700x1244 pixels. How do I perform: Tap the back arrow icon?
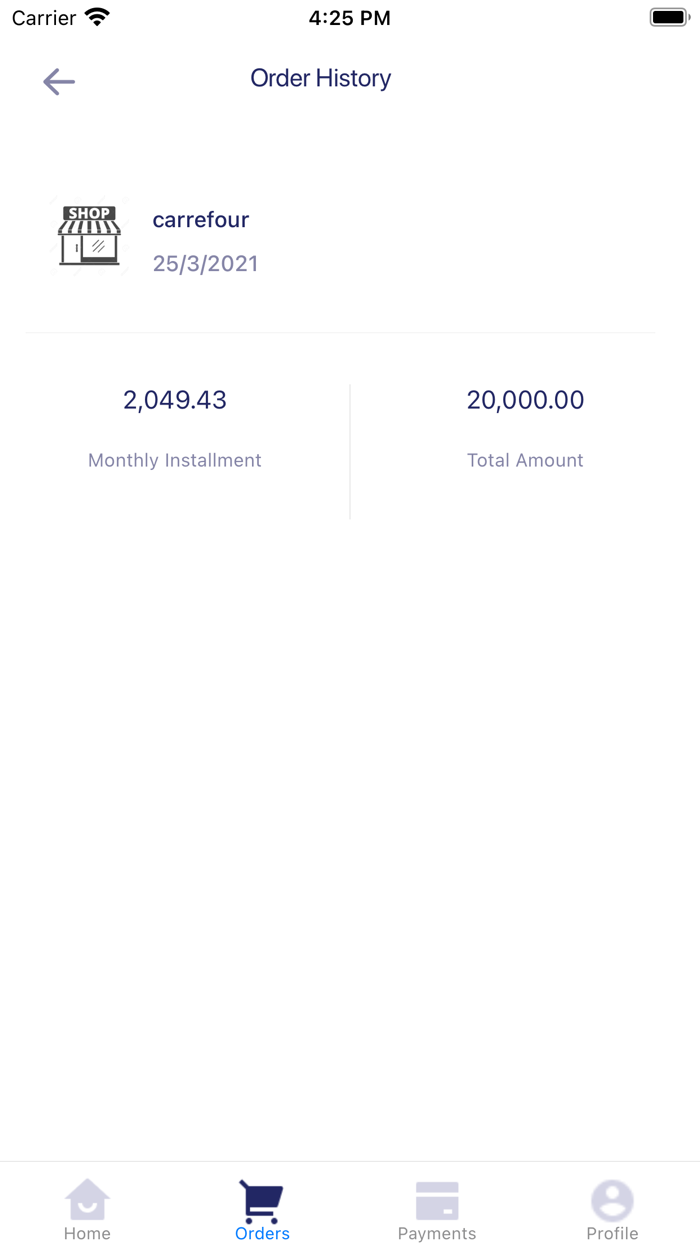(x=59, y=81)
